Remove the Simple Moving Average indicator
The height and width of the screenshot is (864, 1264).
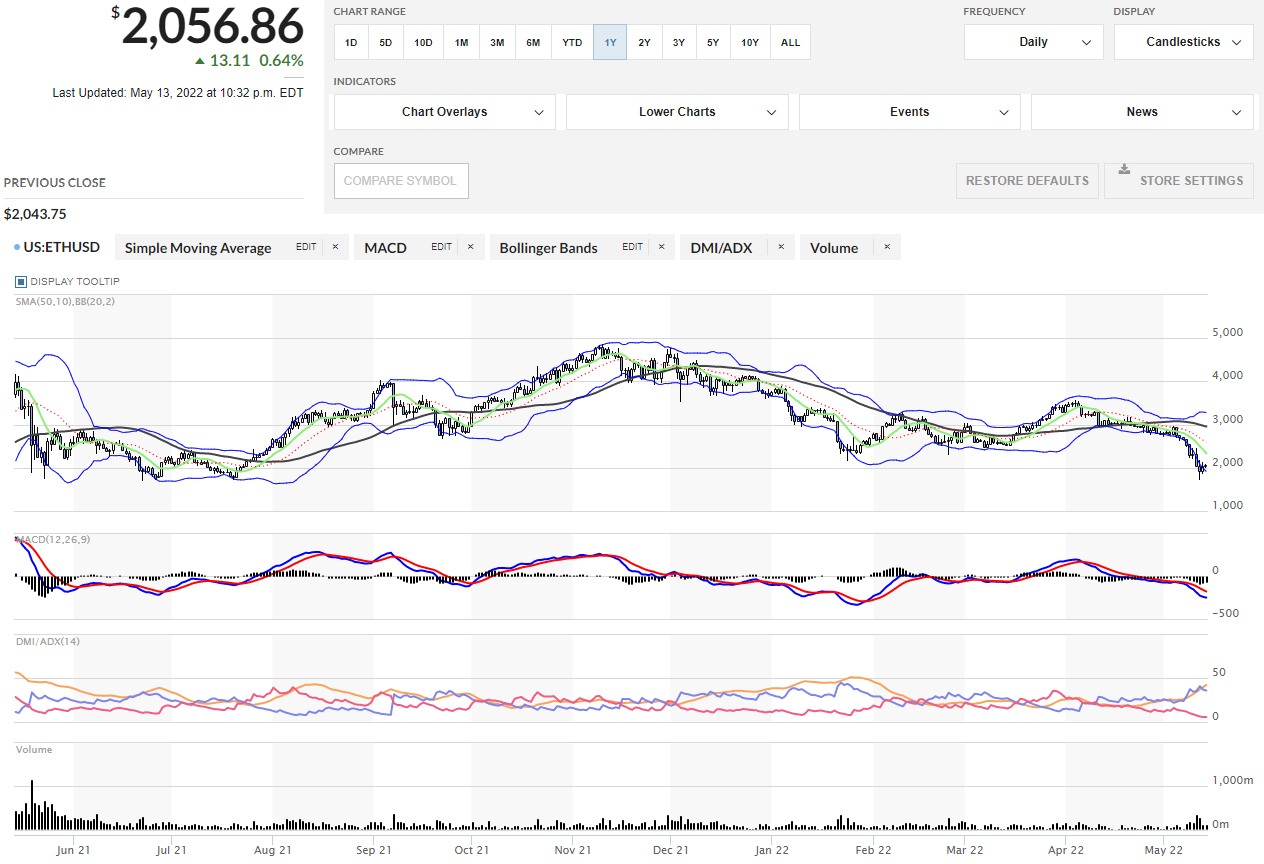tap(335, 247)
